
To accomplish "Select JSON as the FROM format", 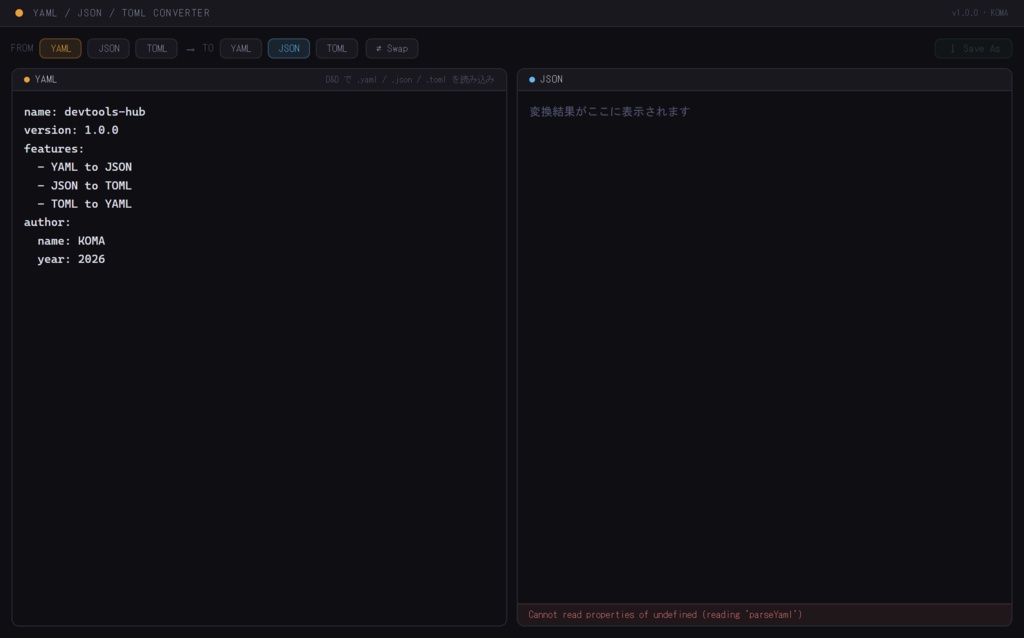I will pyautogui.click(x=108, y=48).
